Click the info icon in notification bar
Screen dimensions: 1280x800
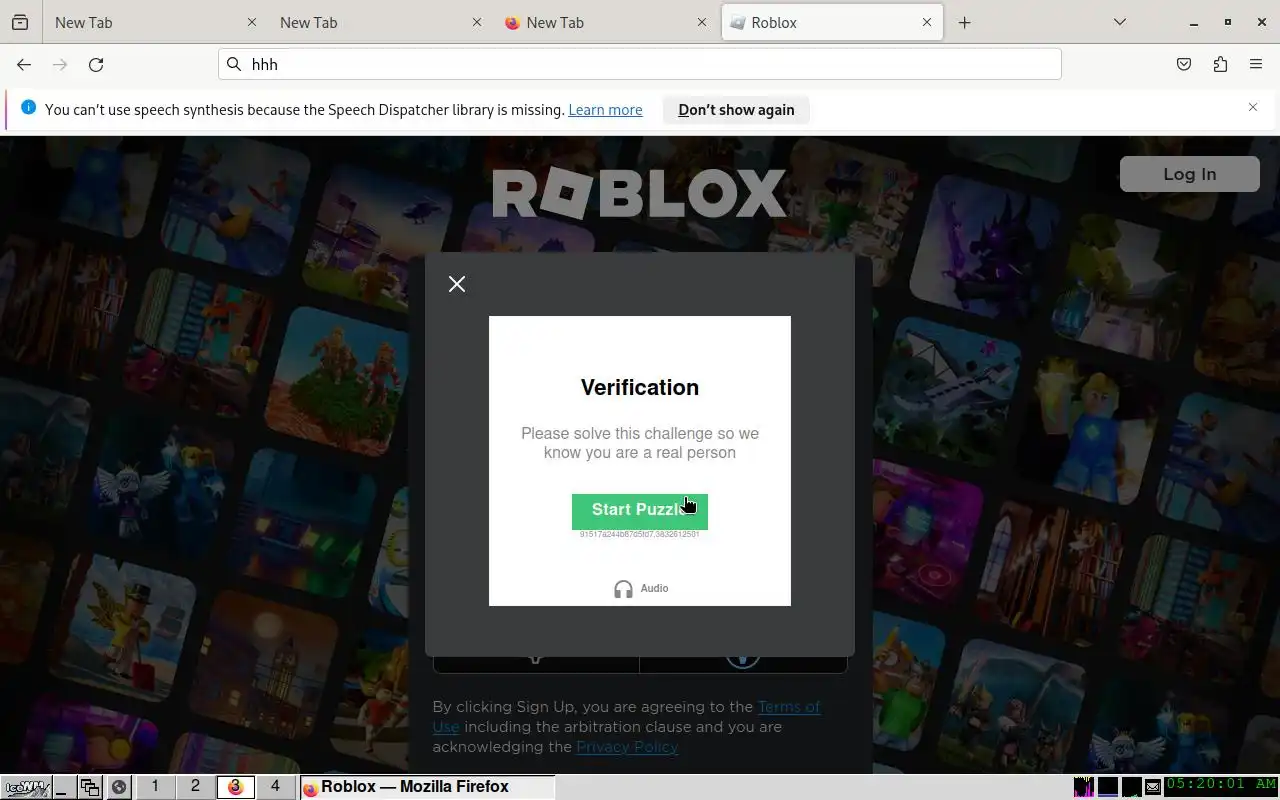28,107
